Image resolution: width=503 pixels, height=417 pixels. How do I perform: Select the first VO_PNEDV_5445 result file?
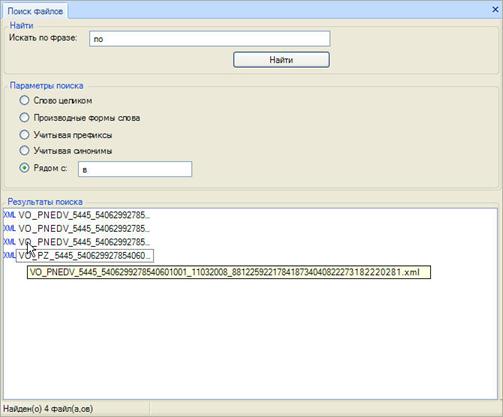84,215
